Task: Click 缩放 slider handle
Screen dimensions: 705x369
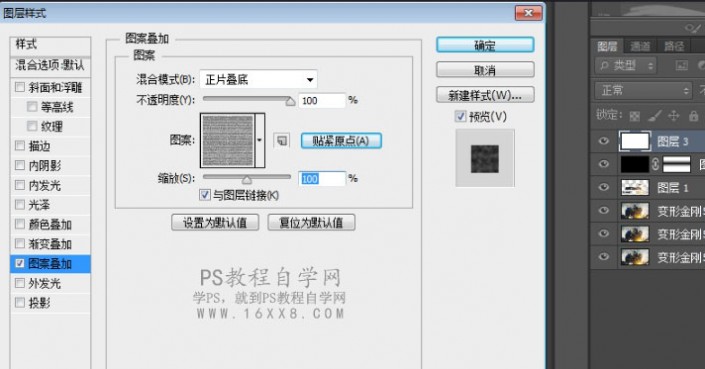Action: [246, 179]
